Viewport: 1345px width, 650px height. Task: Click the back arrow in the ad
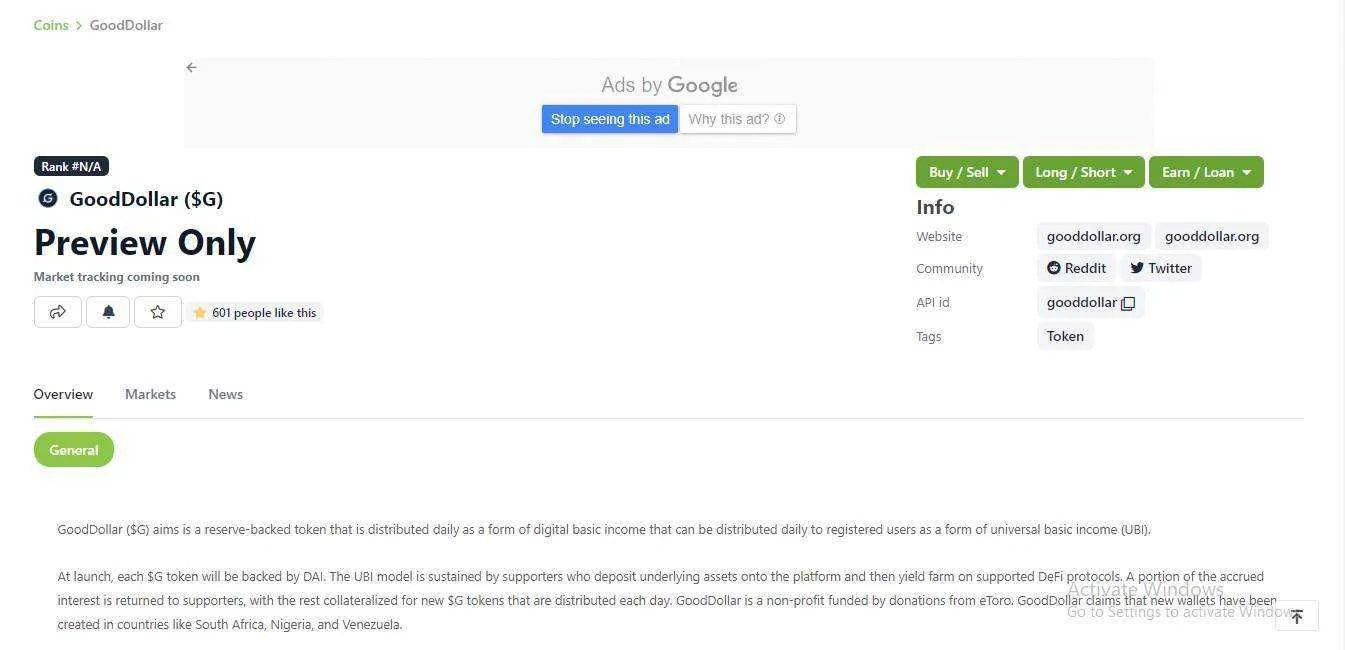click(191, 68)
